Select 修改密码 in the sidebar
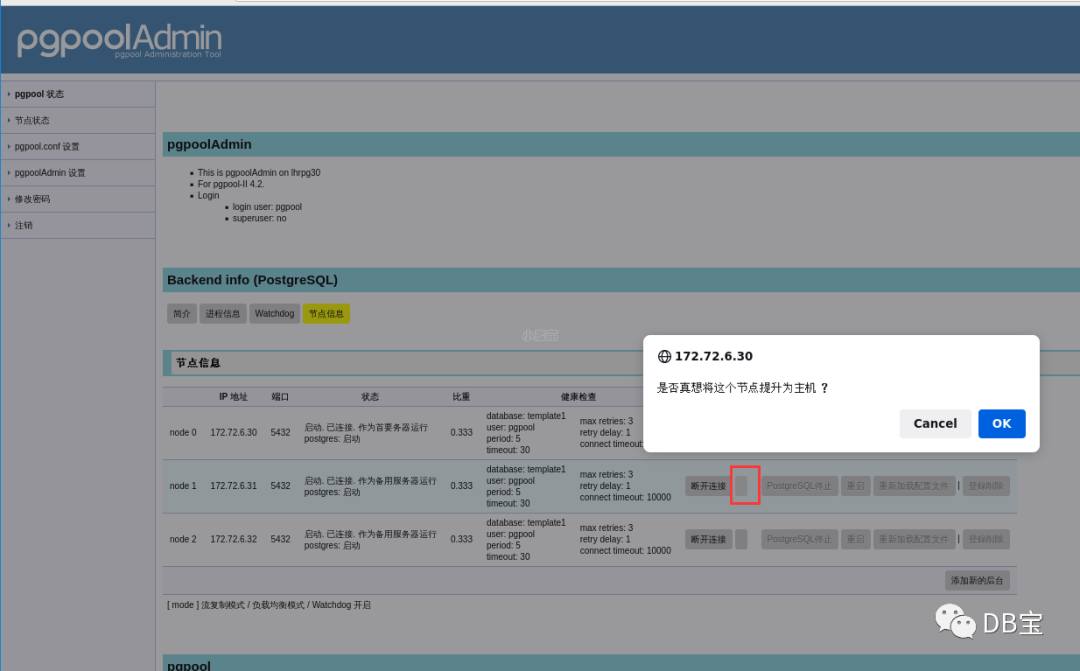1080x671 pixels. (x=32, y=198)
